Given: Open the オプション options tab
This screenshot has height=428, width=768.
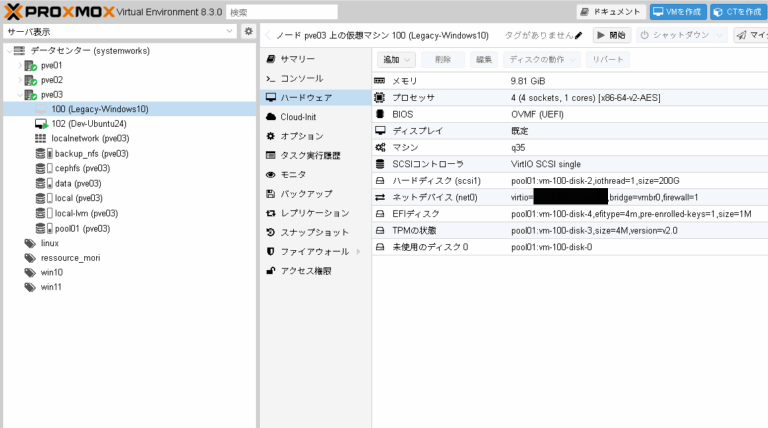Looking at the screenshot, I should pyautogui.click(x=315, y=136).
